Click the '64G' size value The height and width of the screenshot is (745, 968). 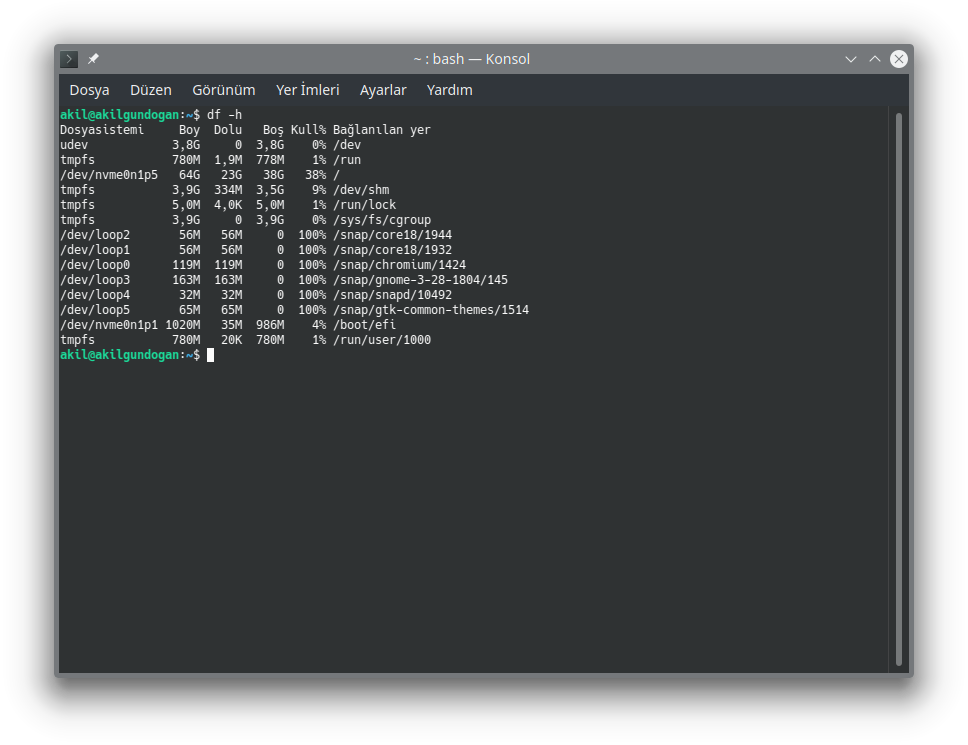(x=190, y=175)
